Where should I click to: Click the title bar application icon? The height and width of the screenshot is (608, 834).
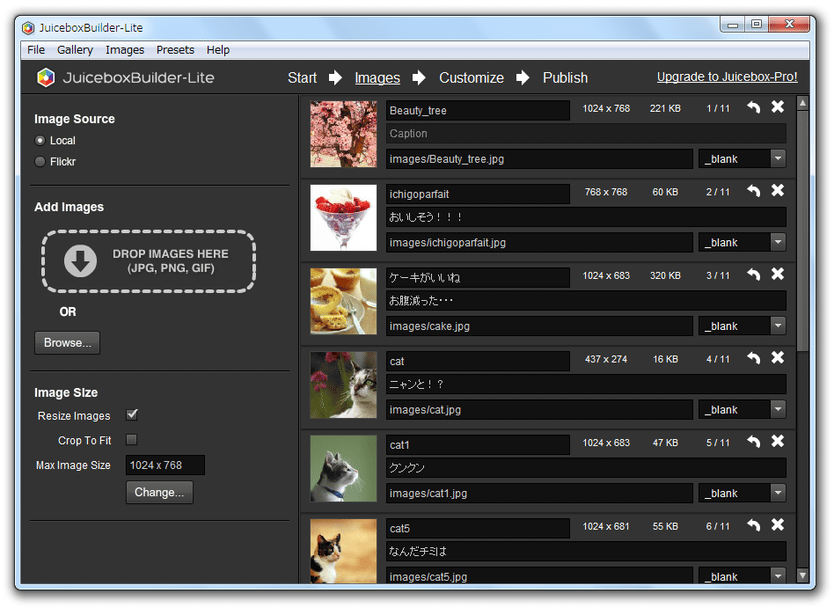coord(28,28)
